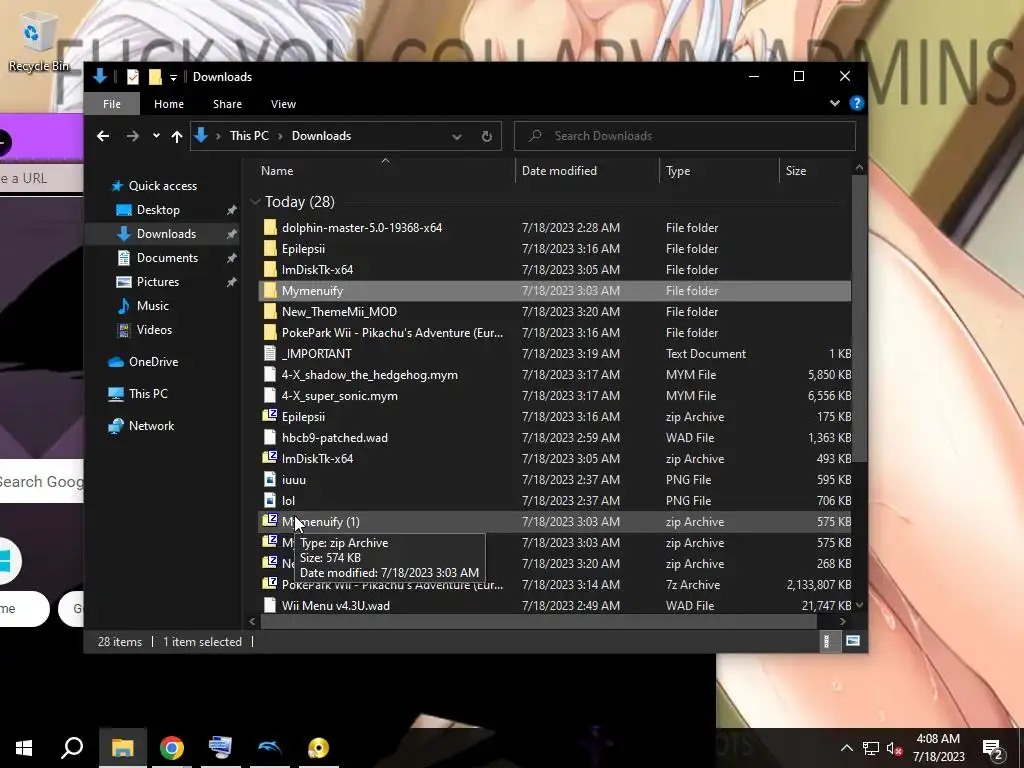Open the Home ribbon tab
This screenshot has height=768, width=1024.
click(168, 104)
